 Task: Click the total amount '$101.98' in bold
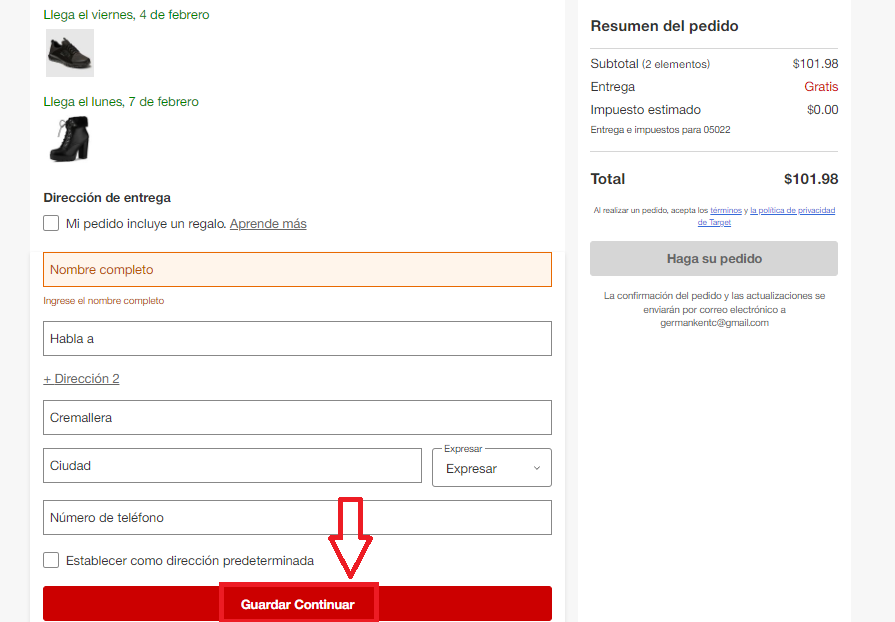(811, 179)
